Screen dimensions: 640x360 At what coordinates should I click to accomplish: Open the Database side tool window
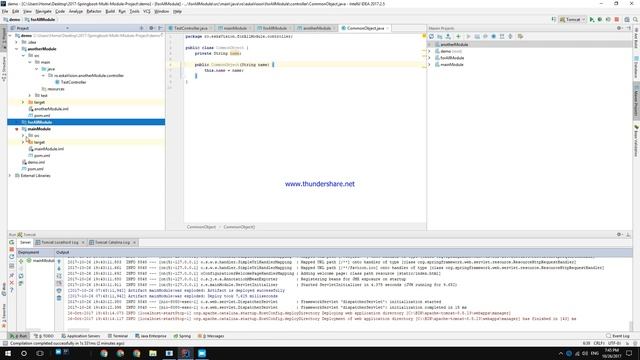coord(636,67)
